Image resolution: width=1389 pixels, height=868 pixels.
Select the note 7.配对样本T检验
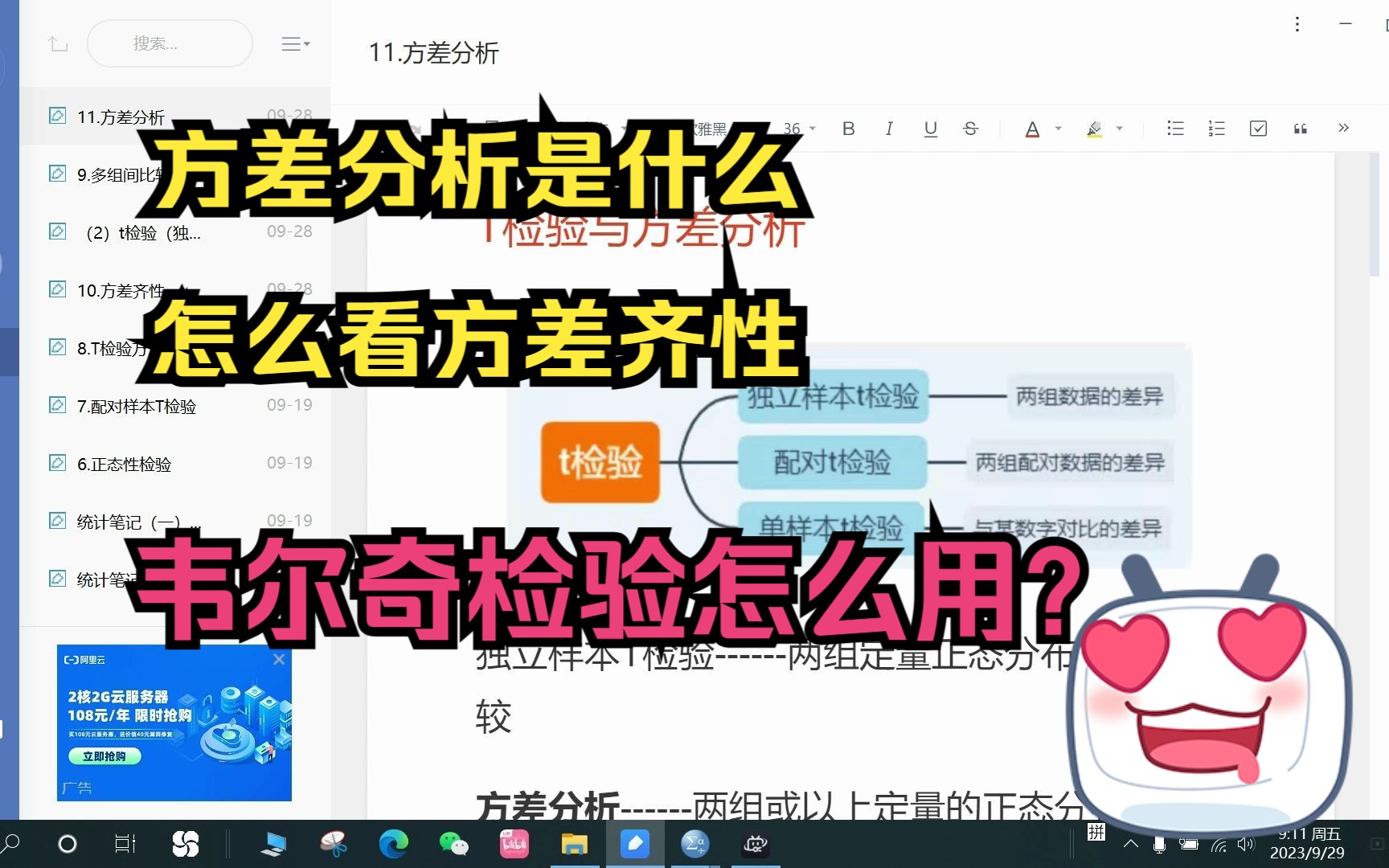137,406
